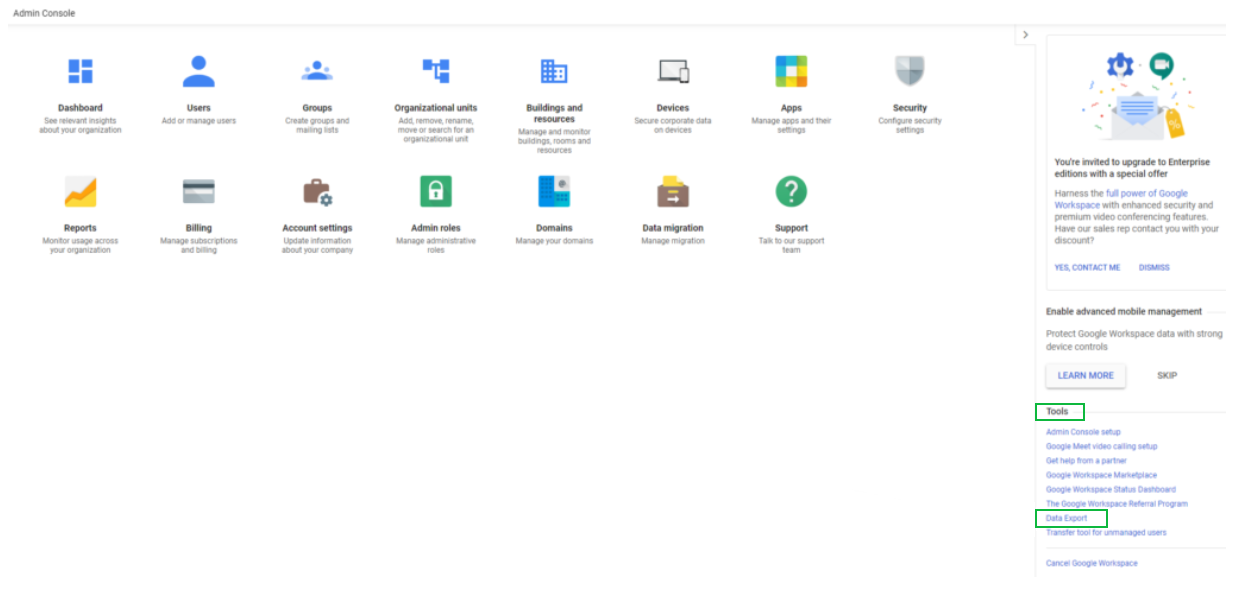
Task: Open Google Workspace Marketplace link
Action: point(1101,475)
